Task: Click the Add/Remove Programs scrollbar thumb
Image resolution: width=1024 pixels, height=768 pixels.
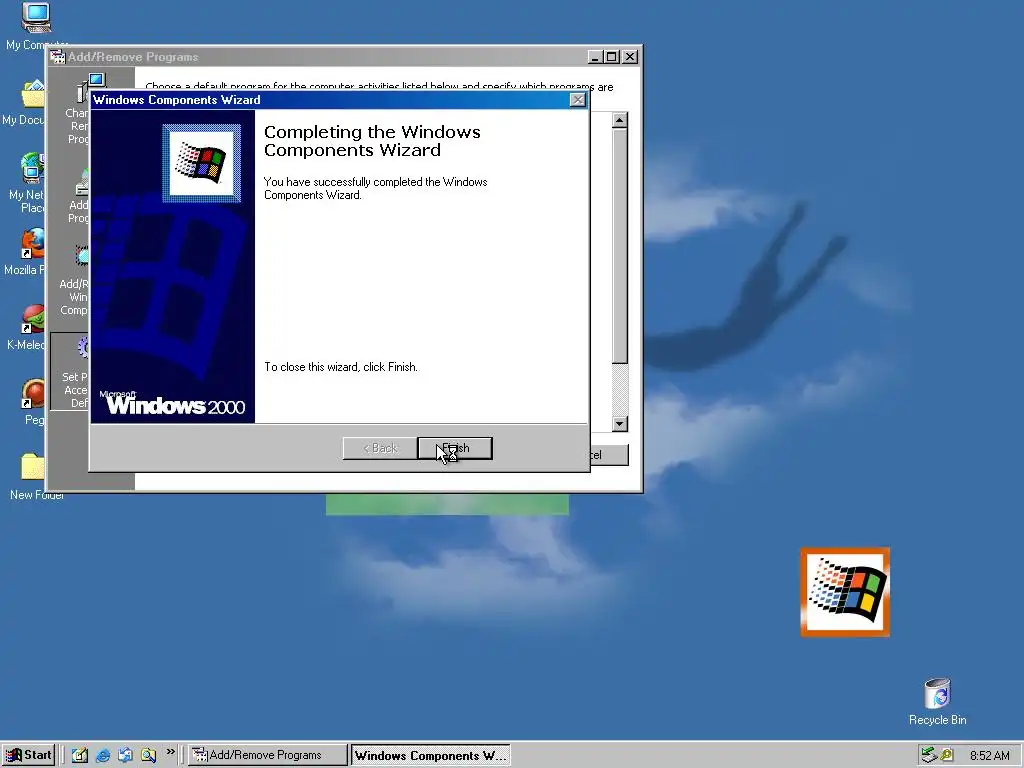Action: pyautogui.click(x=620, y=246)
